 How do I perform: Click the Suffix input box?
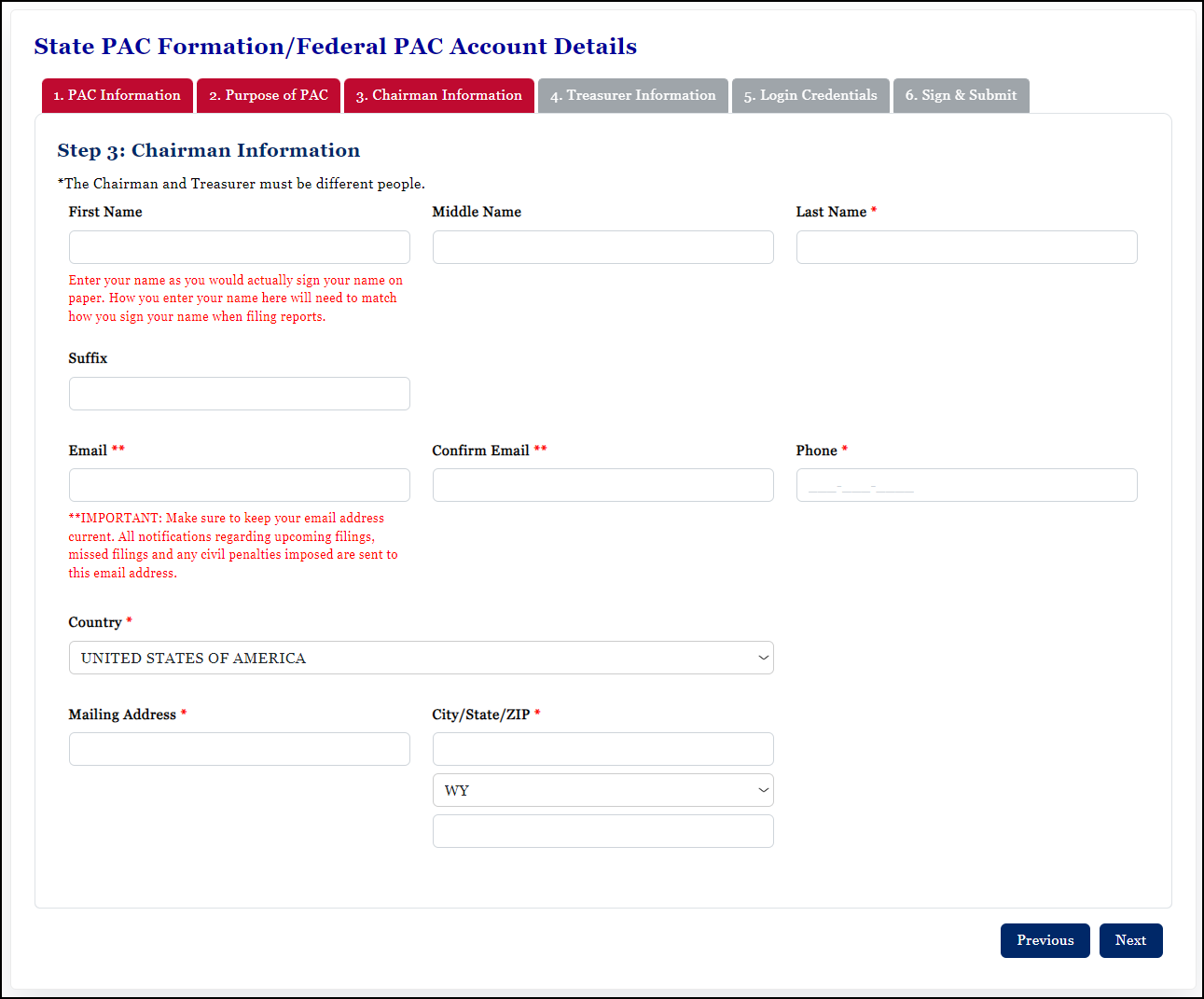pyautogui.click(x=239, y=393)
